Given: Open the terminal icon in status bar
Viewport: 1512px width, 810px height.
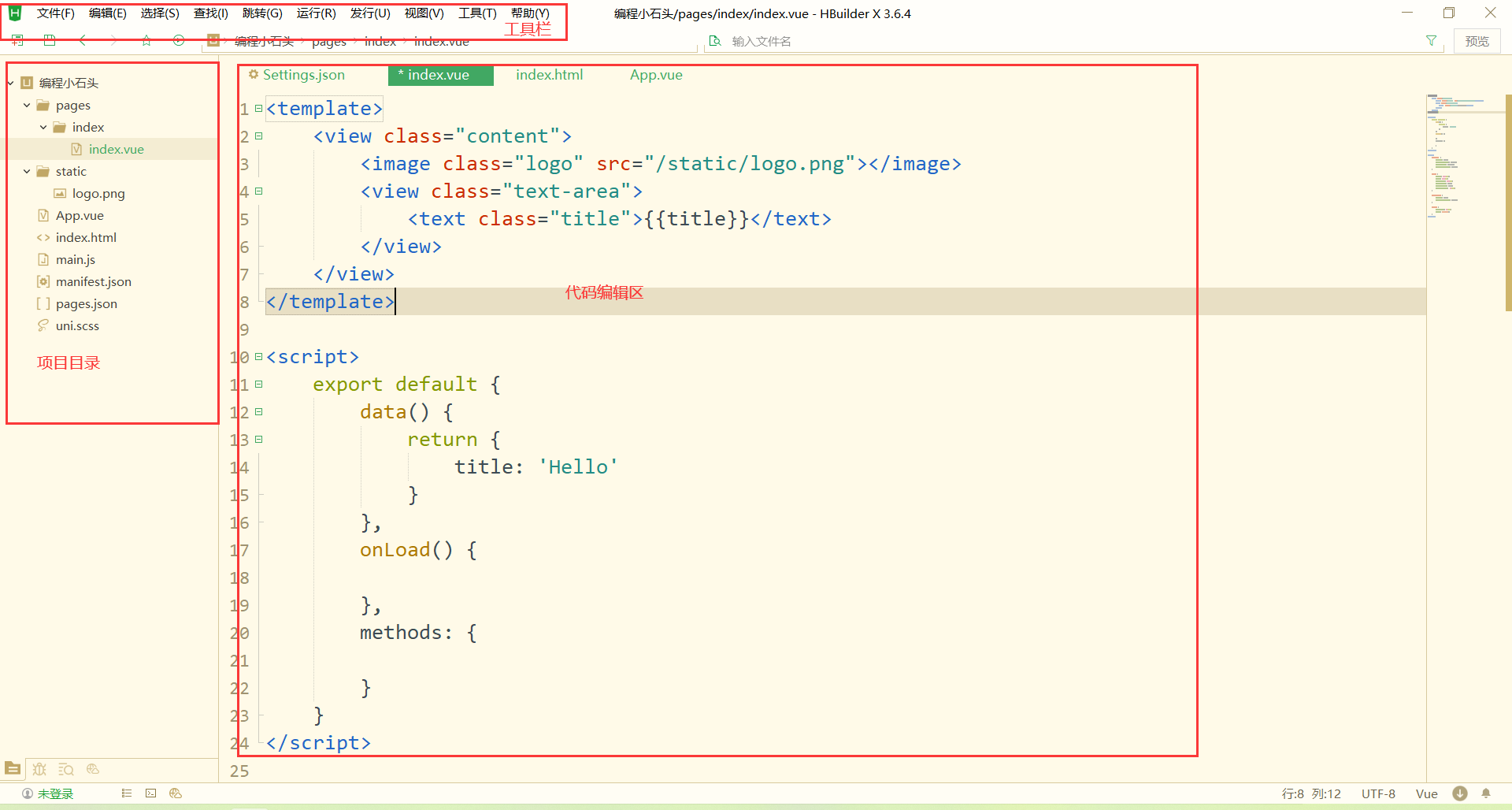Looking at the screenshot, I should (151, 793).
